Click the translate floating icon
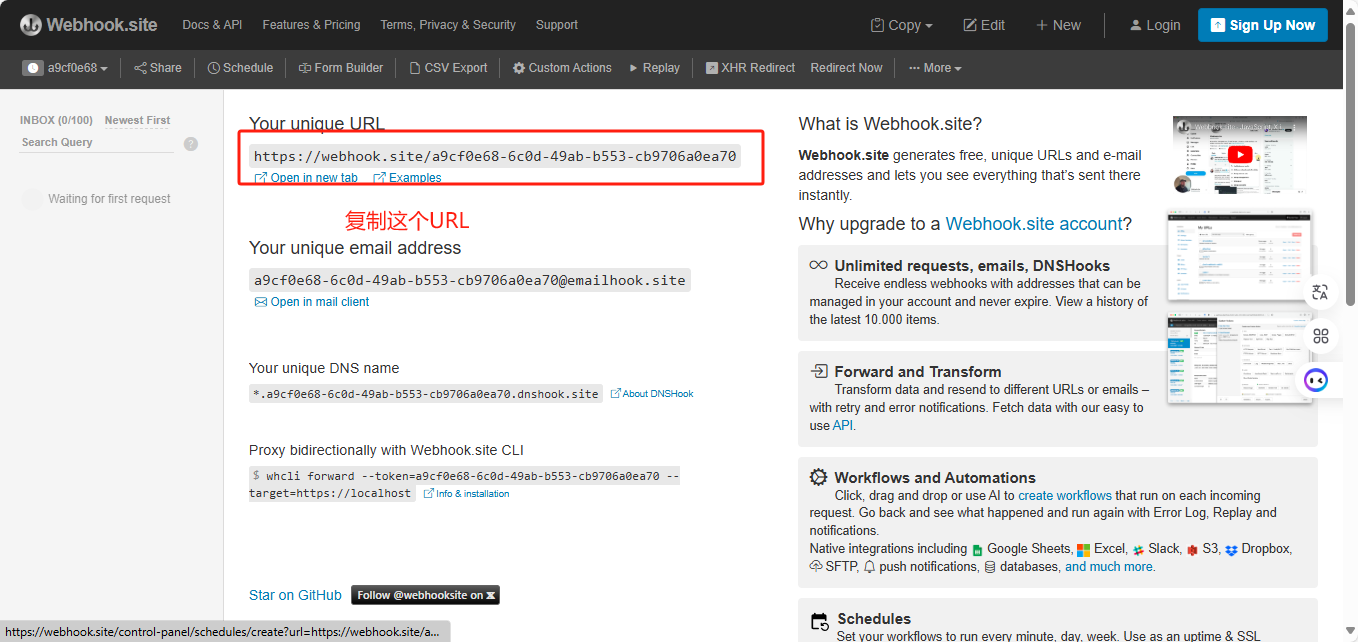 pos(1320,292)
